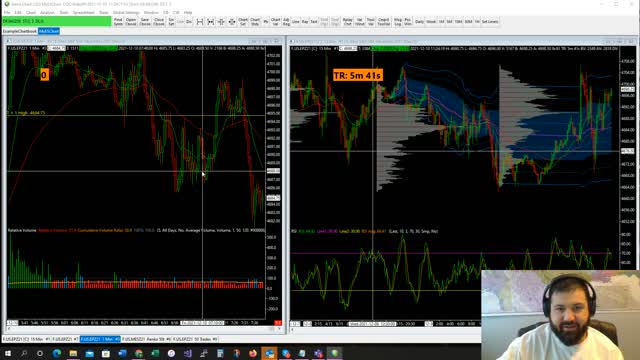Open the Windows Start menu

pos(8,353)
